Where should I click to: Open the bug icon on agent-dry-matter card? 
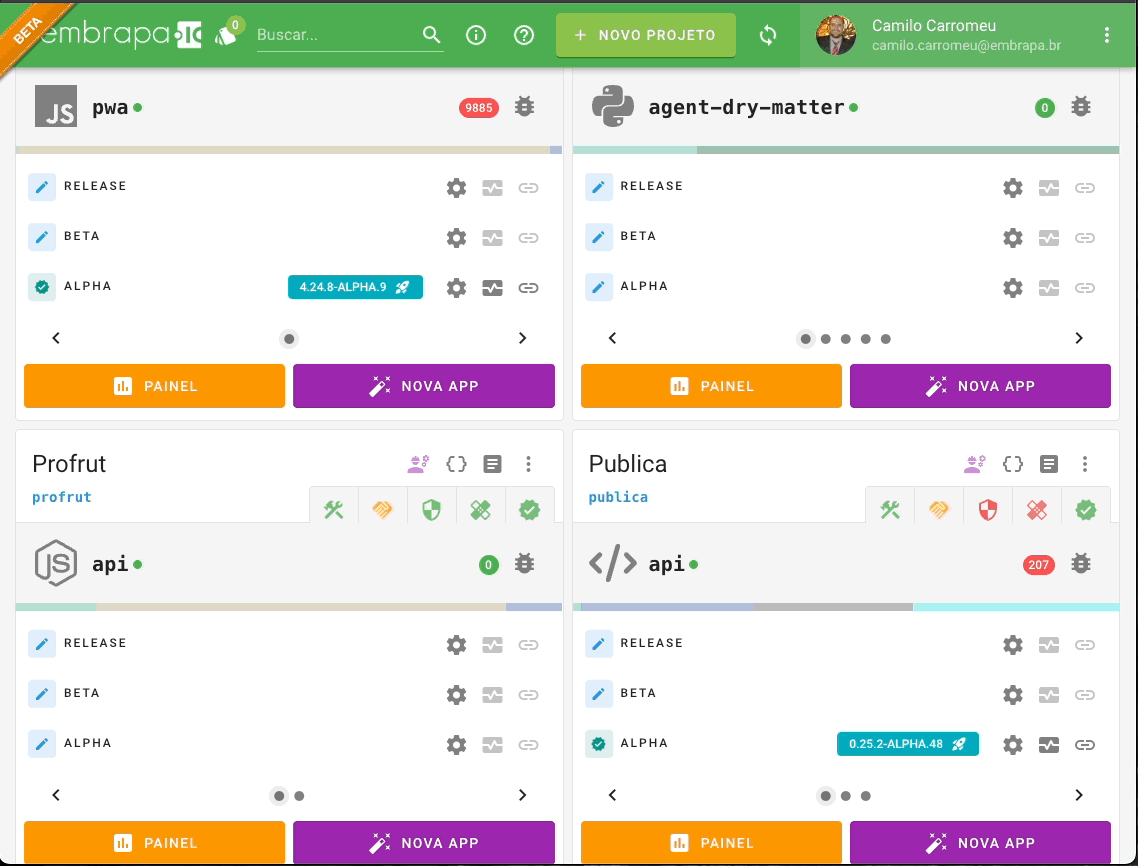coord(1081,107)
